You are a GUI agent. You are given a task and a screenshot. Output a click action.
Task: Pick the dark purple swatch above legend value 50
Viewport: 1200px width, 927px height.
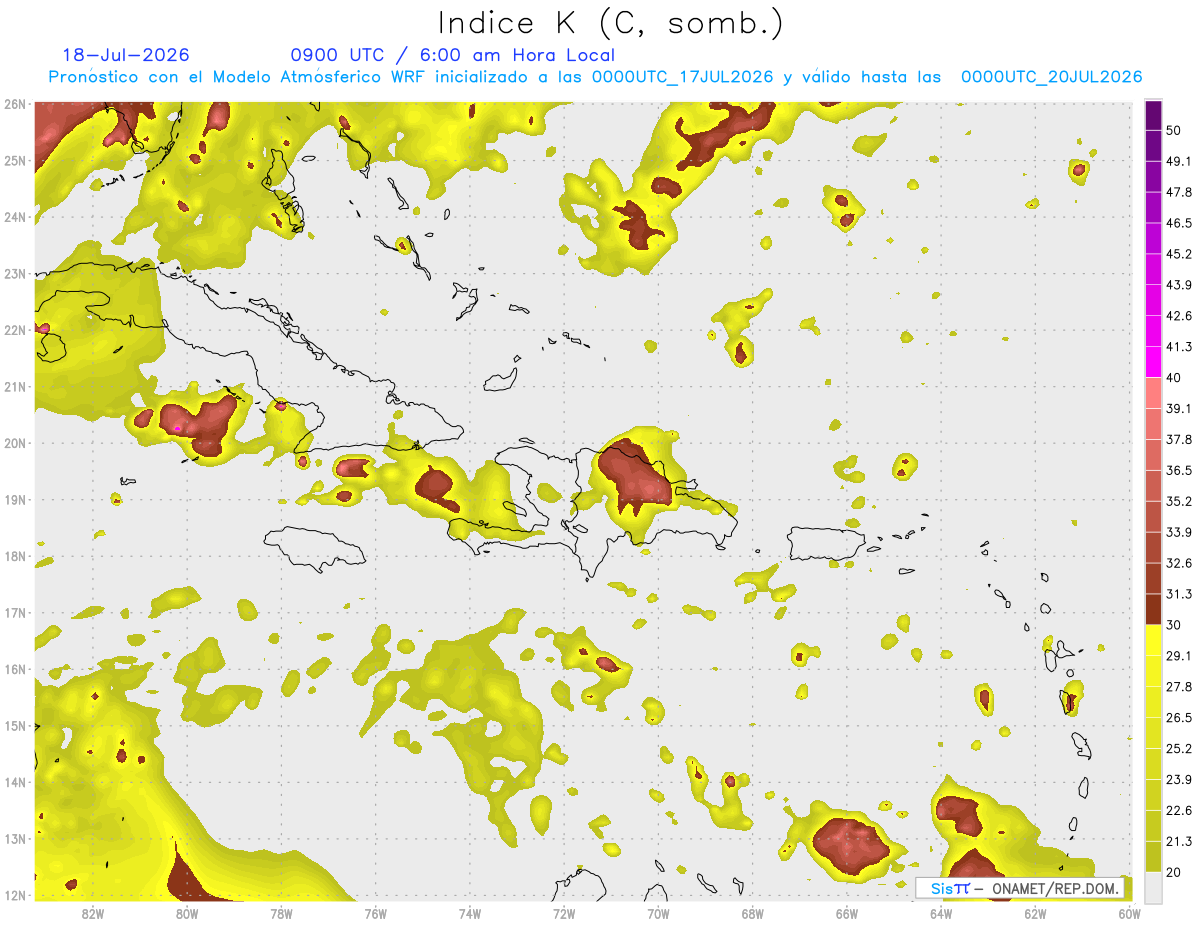pos(1153,114)
